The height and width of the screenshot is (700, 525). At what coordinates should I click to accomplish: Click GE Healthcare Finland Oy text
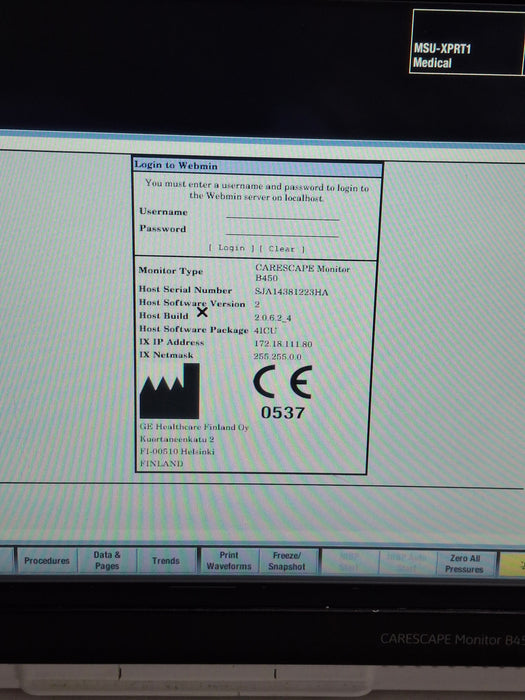pos(194,427)
